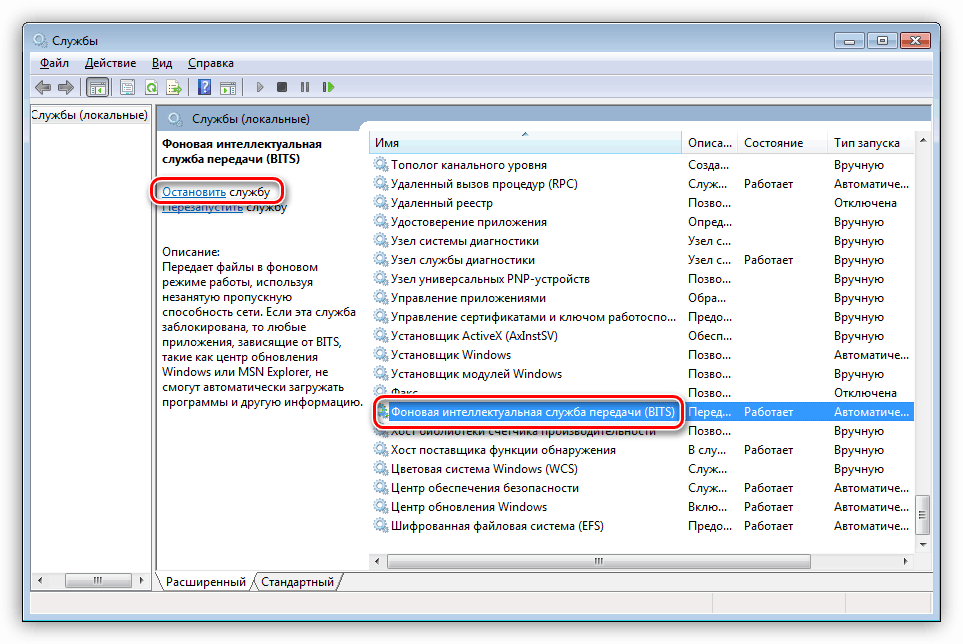Open the Действие menu
The height and width of the screenshot is (644, 963).
pyautogui.click(x=110, y=62)
